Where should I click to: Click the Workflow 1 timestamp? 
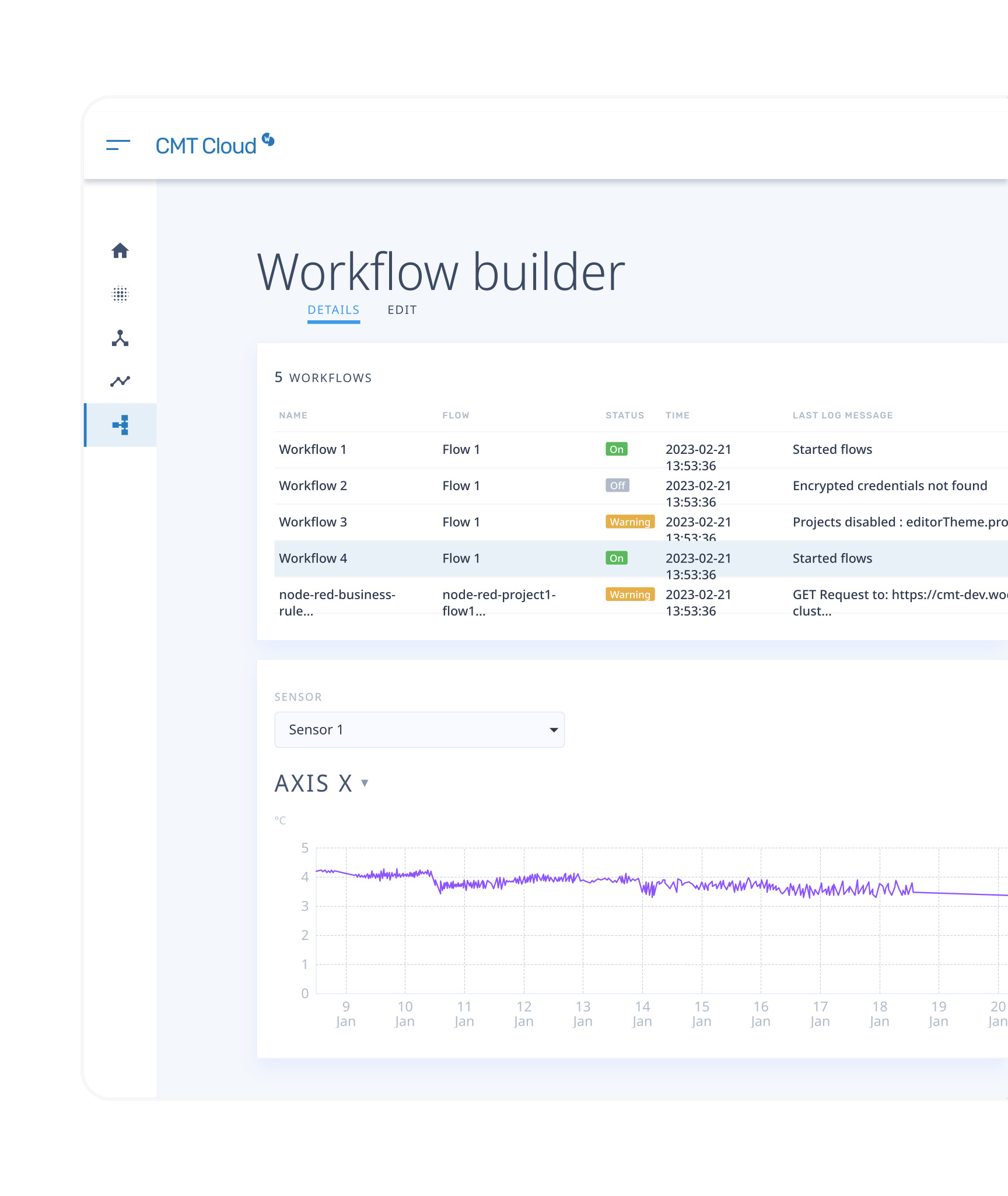pos(698,457)
